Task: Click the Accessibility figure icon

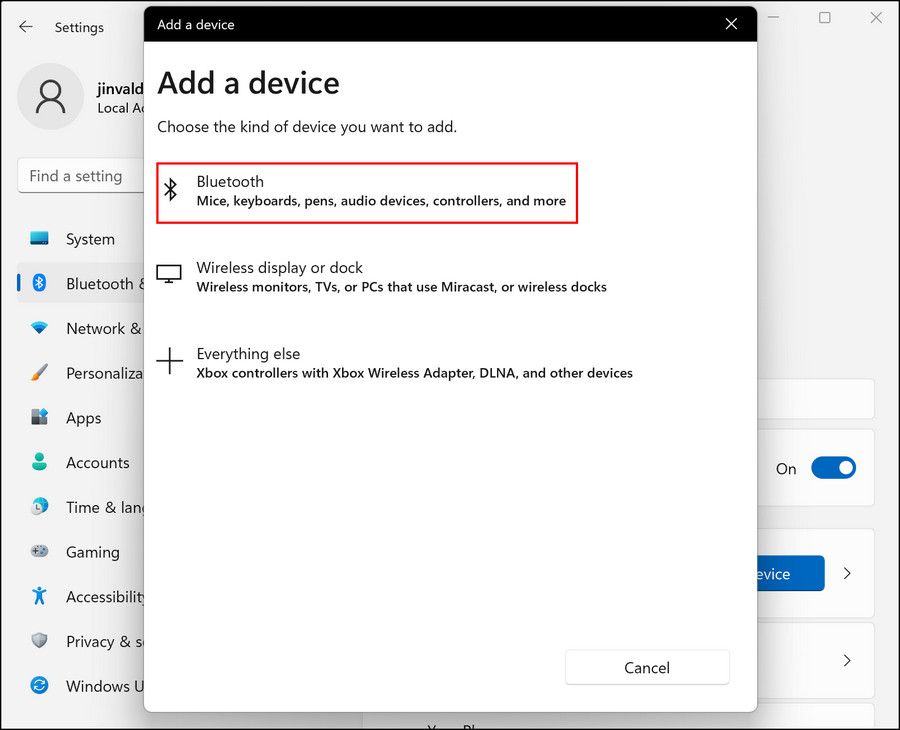Action: click(x=40, y=597)
